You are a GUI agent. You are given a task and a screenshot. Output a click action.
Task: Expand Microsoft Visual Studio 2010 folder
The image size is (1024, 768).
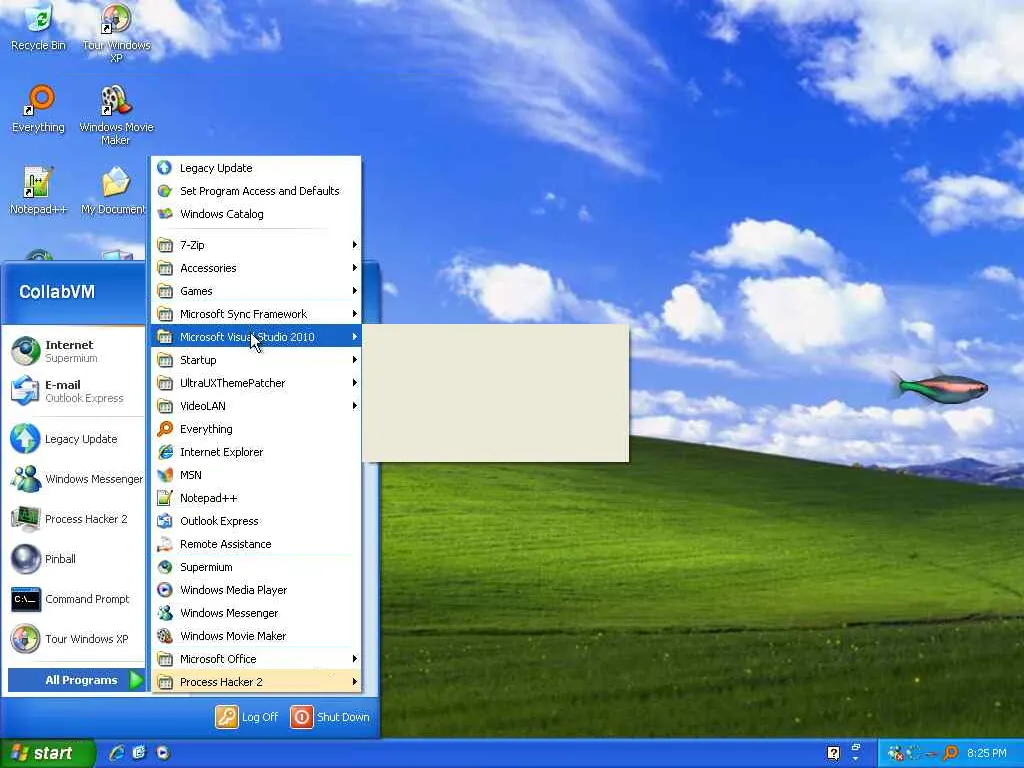coord(256,337)
